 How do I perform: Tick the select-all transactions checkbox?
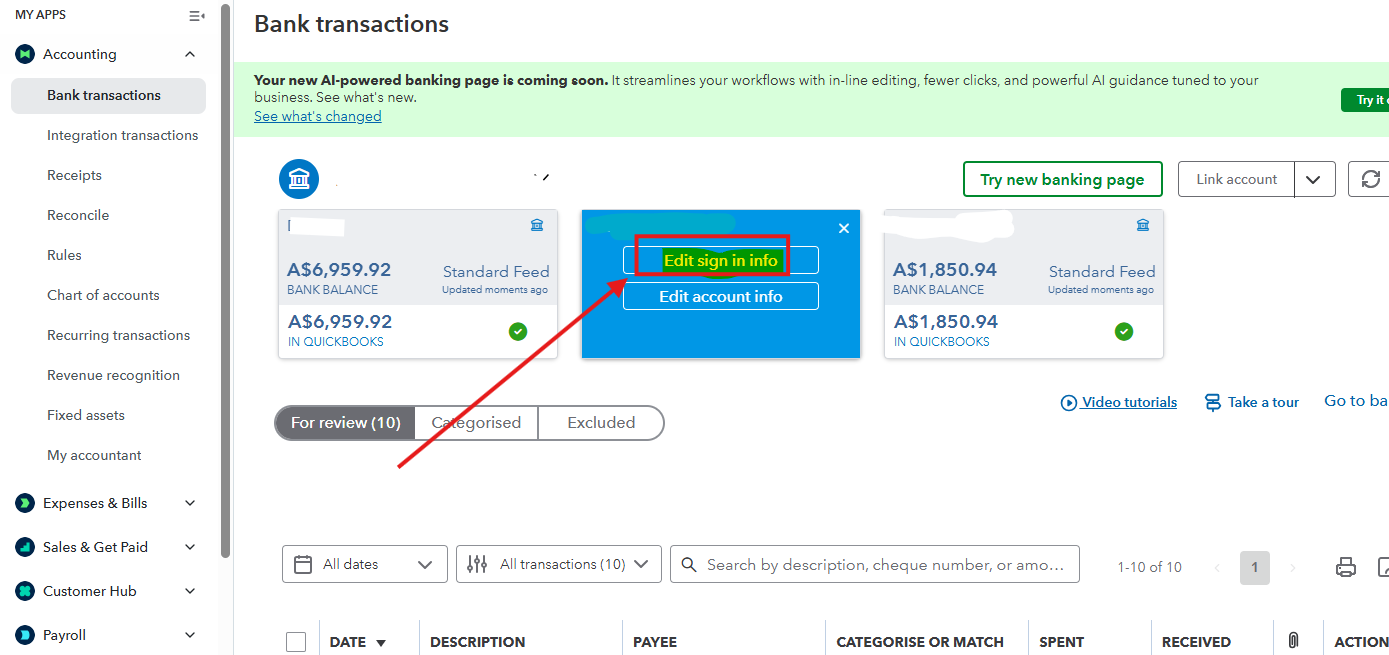[x=296, y=642]
